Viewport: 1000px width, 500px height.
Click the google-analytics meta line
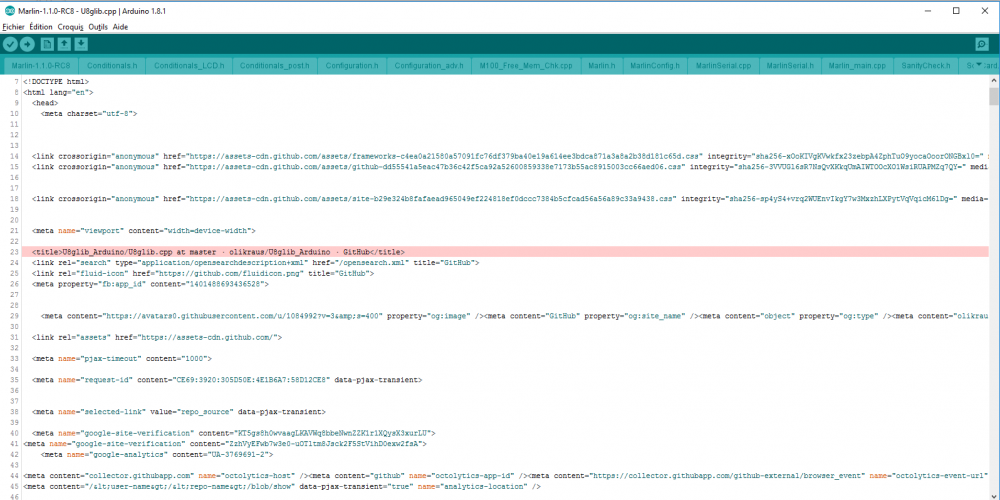click(157, 454)
